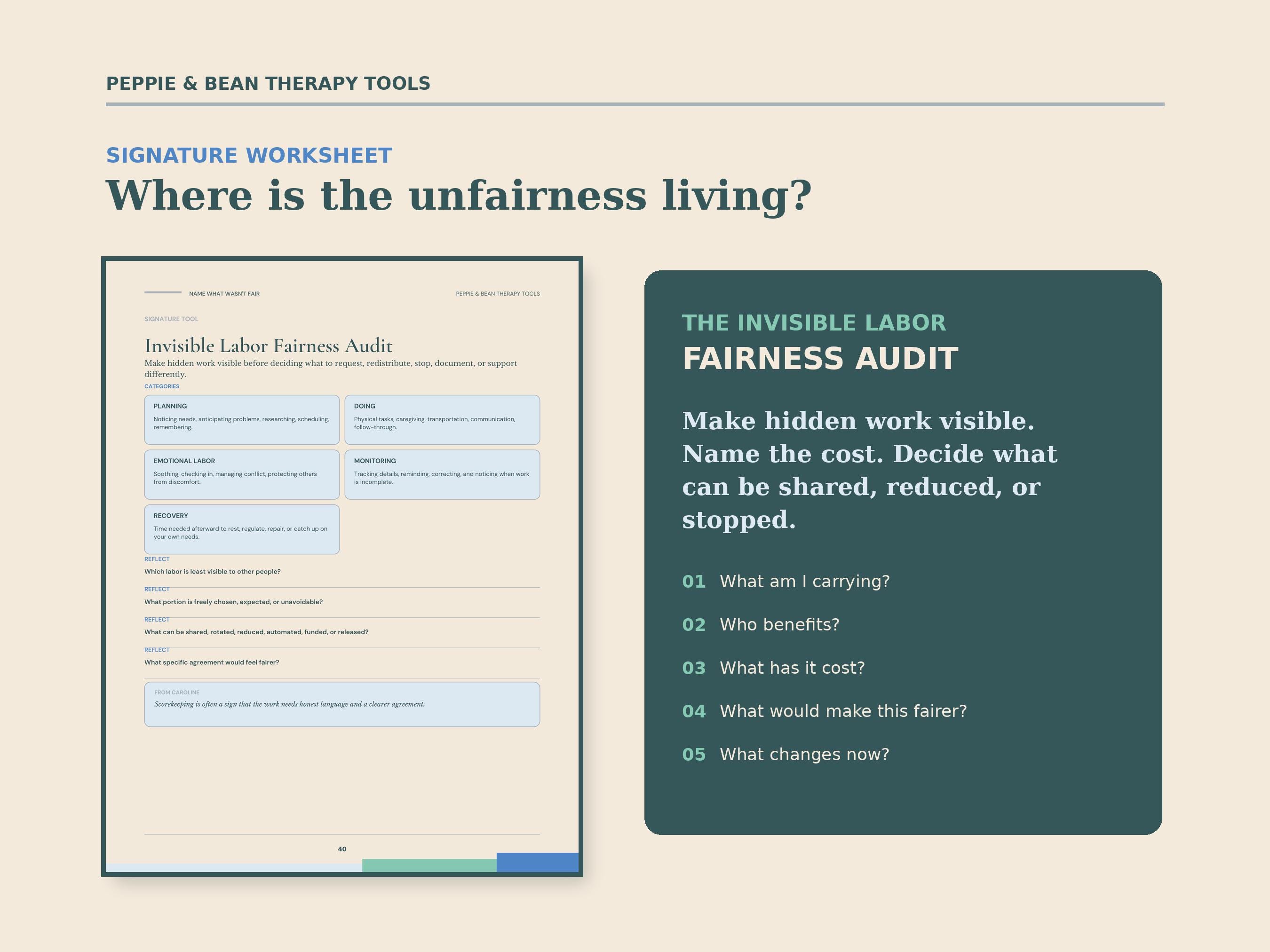Click 'What specific agreement would feel fairer?'
1270x952 pixels.
tap(212, 662)
